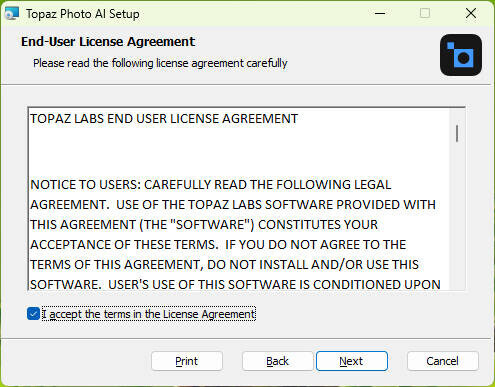Click the installer icon in title bar

(12, 13)
